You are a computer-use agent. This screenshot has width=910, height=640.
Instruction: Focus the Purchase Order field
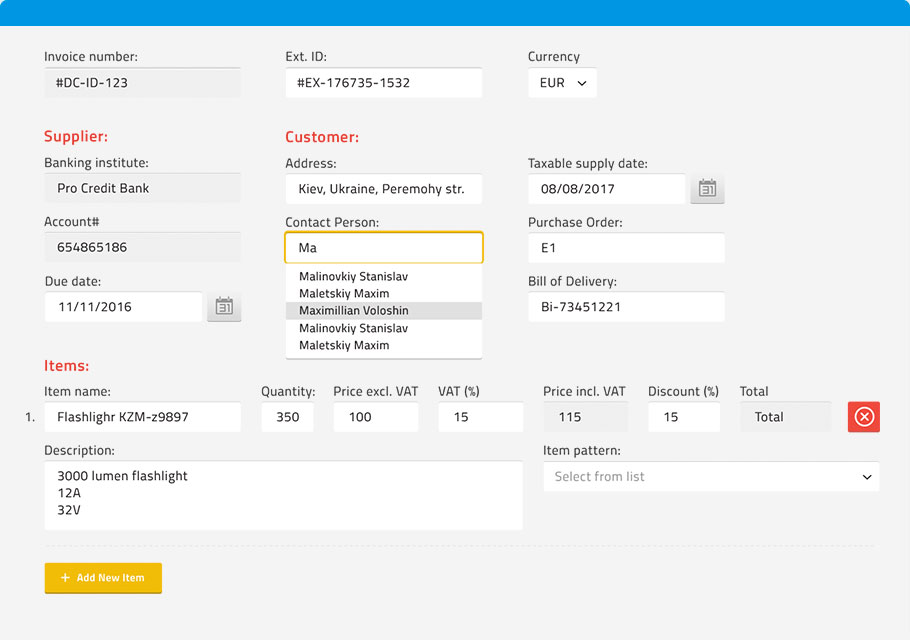[626, 248]
